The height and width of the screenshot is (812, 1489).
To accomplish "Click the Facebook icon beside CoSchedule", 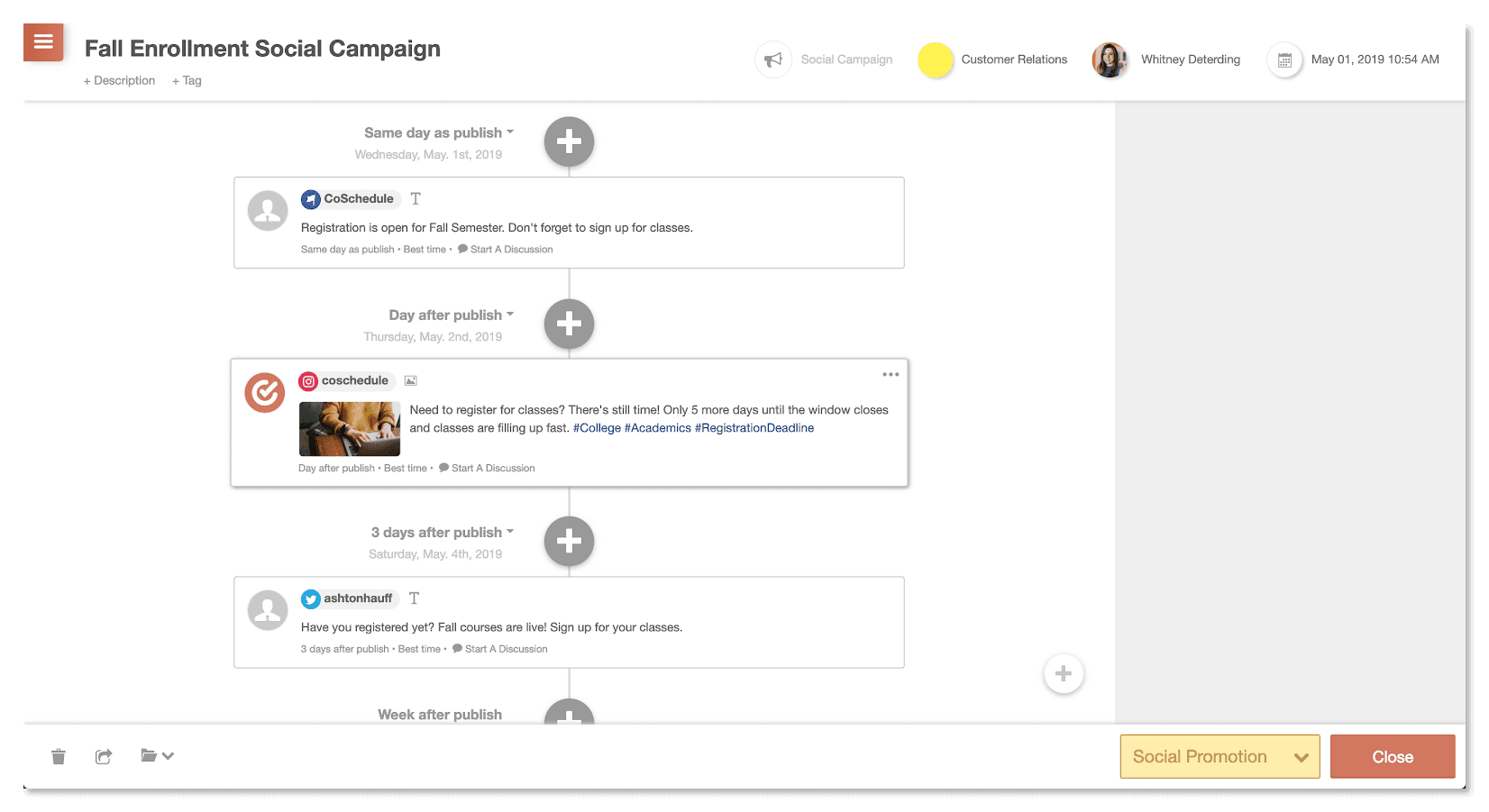I will [x=311, y=199].
